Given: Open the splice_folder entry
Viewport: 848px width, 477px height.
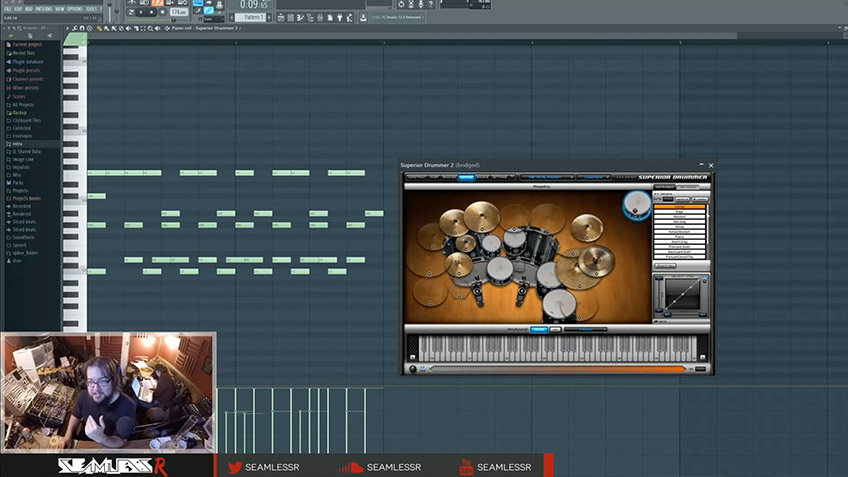Looking at the screenshot, I should click(x=25, y=253).
